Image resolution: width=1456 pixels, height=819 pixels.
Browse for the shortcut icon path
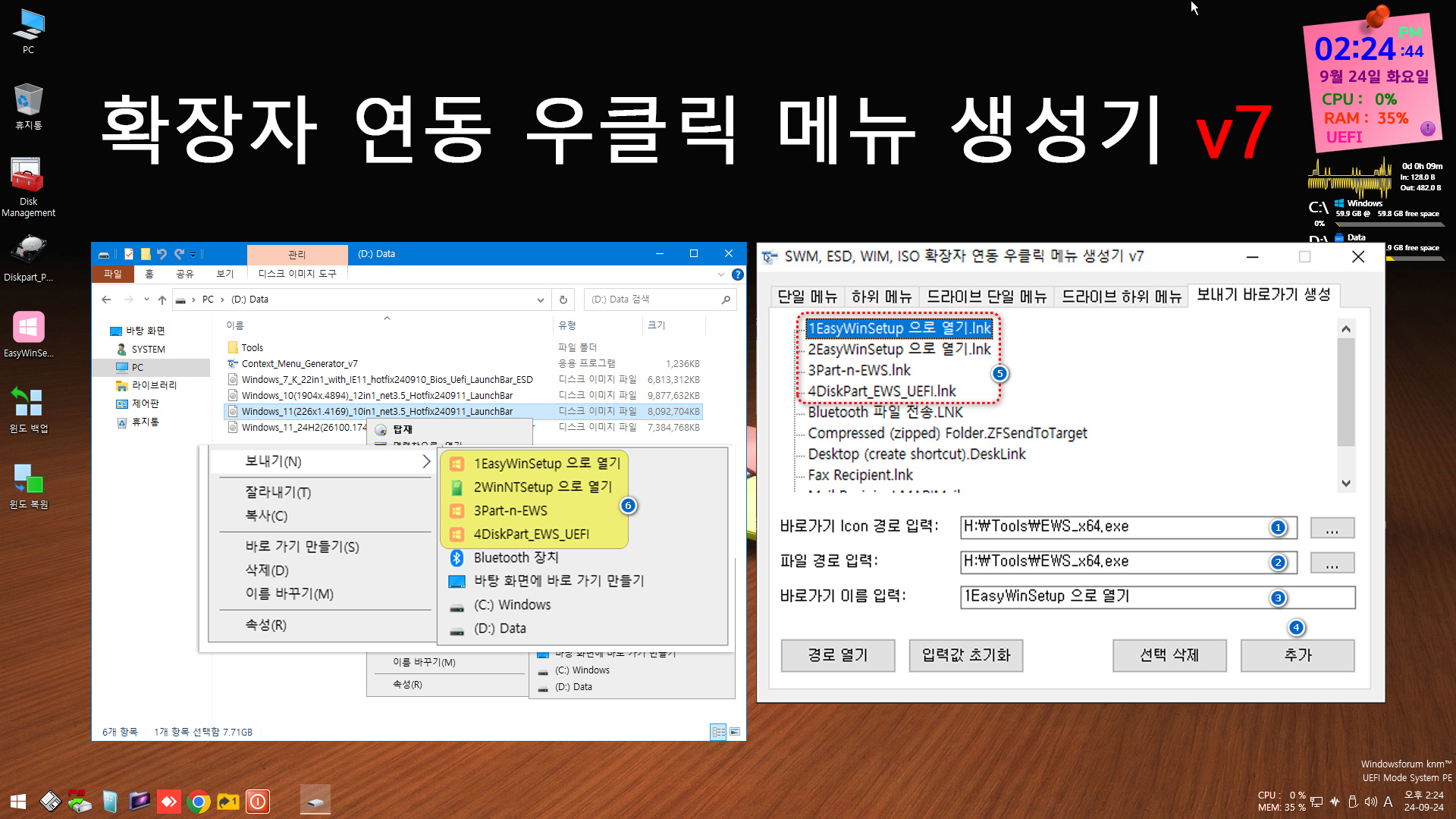coord(1332,528)
